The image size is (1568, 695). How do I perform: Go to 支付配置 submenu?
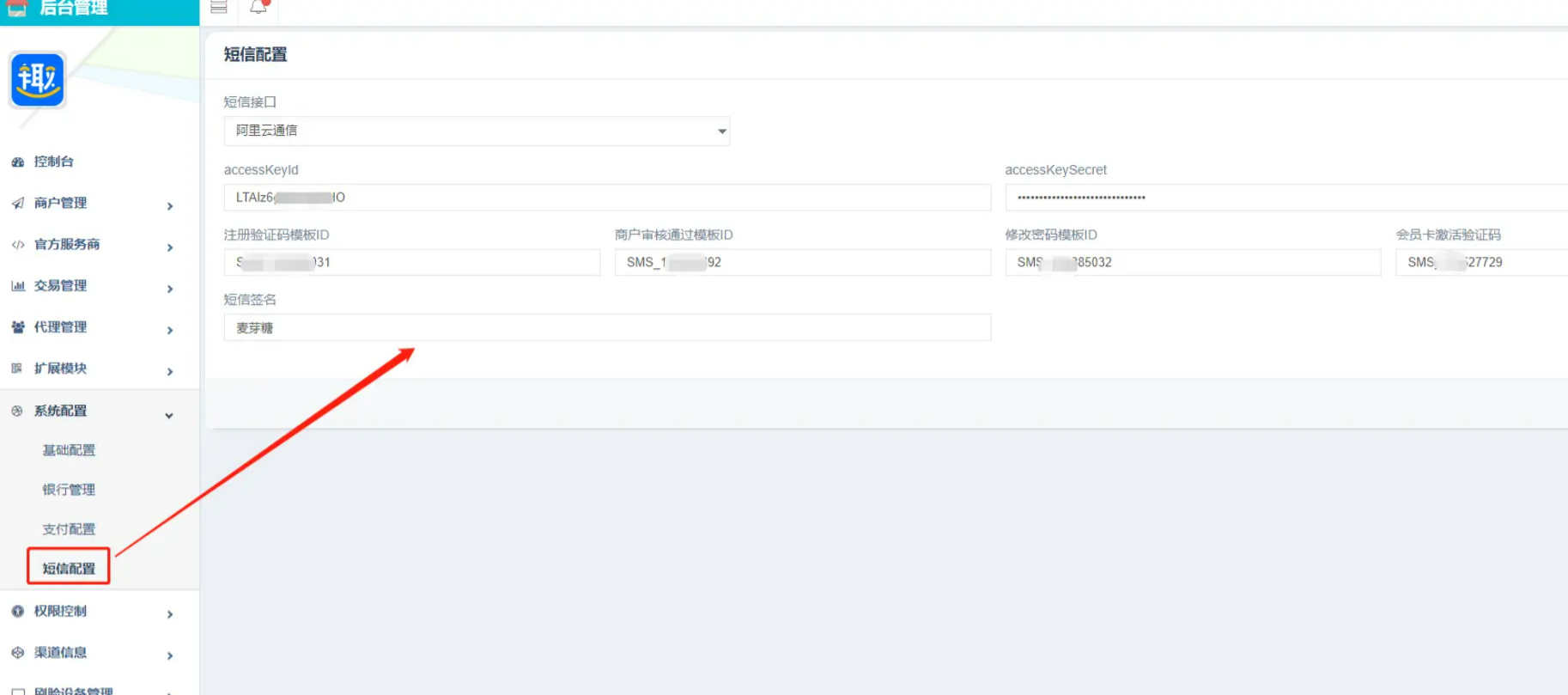point(69,529)
